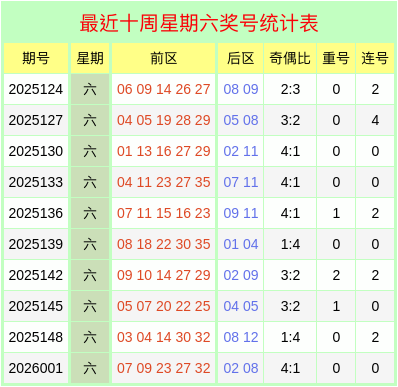The height and width of the screenshot is (387, 398).
Task: Click the 连号 value 4 in row 2025127
Action: click(375, 120)
